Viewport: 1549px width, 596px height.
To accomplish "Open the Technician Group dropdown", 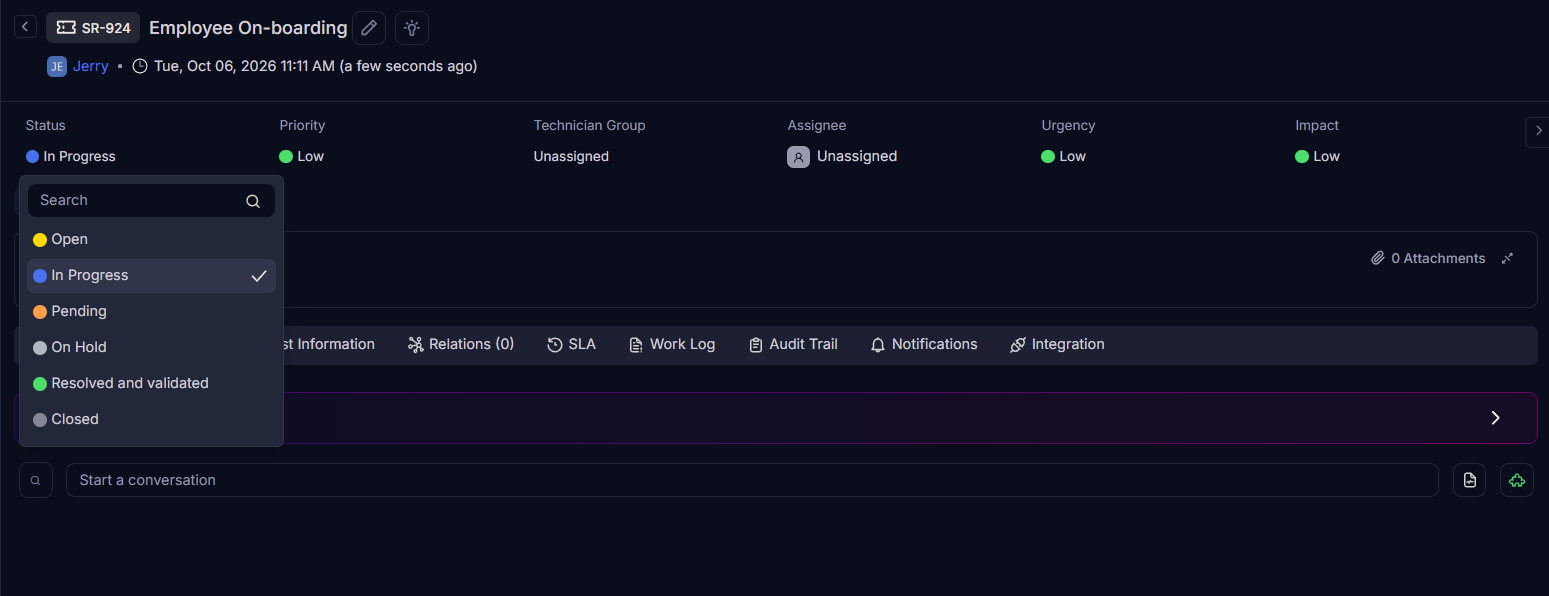I will click(x=571, y=156).
